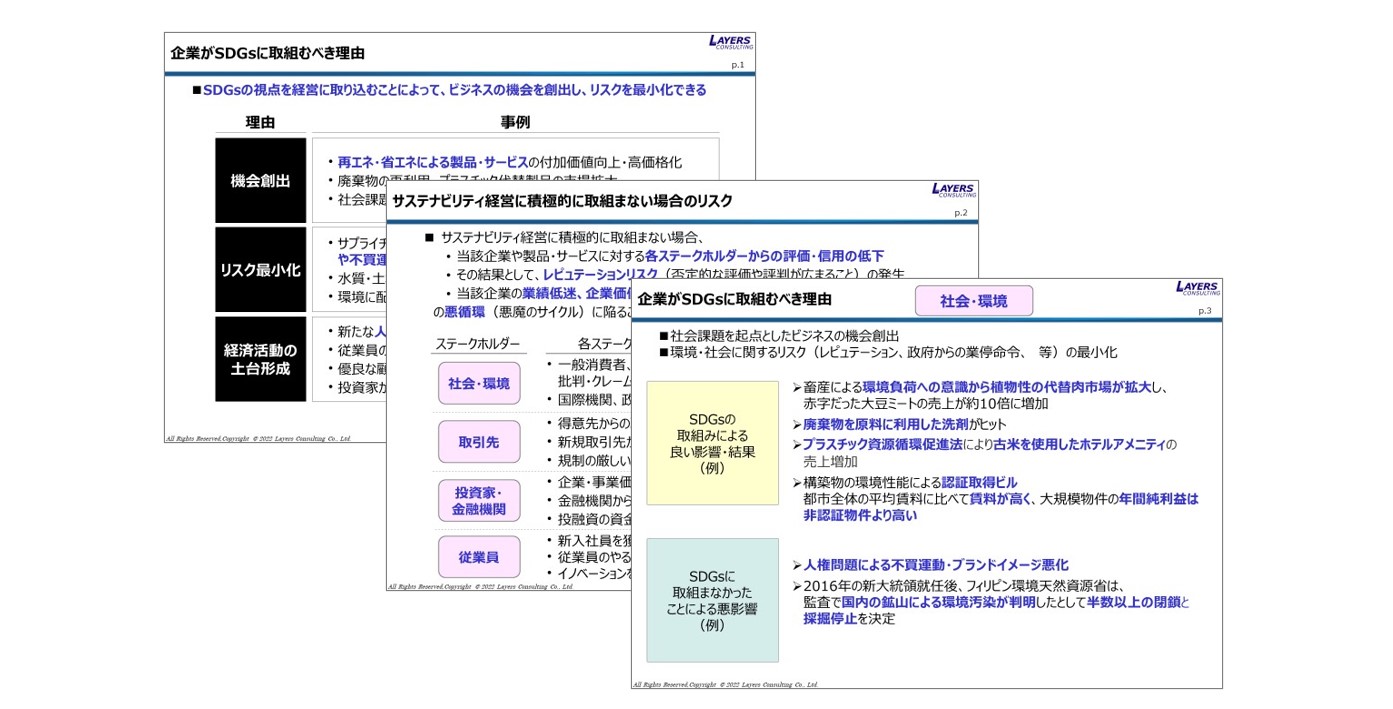Image resolution: width=1393 pixels, height=709 pixels.
Task: Click the 理由 column header
Action: tap(260, 122)
